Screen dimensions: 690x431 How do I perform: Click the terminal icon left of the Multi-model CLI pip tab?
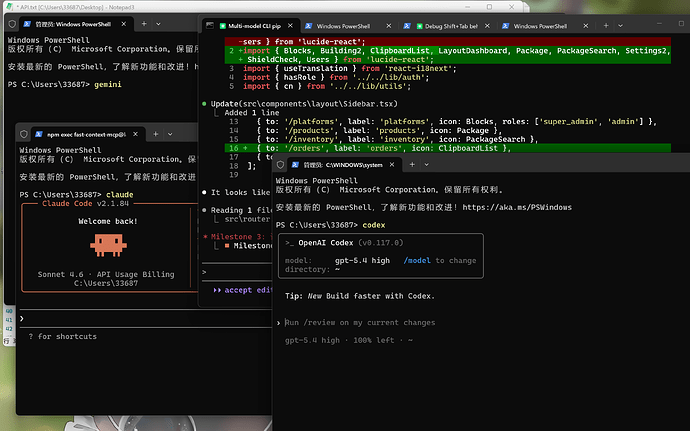pyautogui.click(x=210, y=26)
